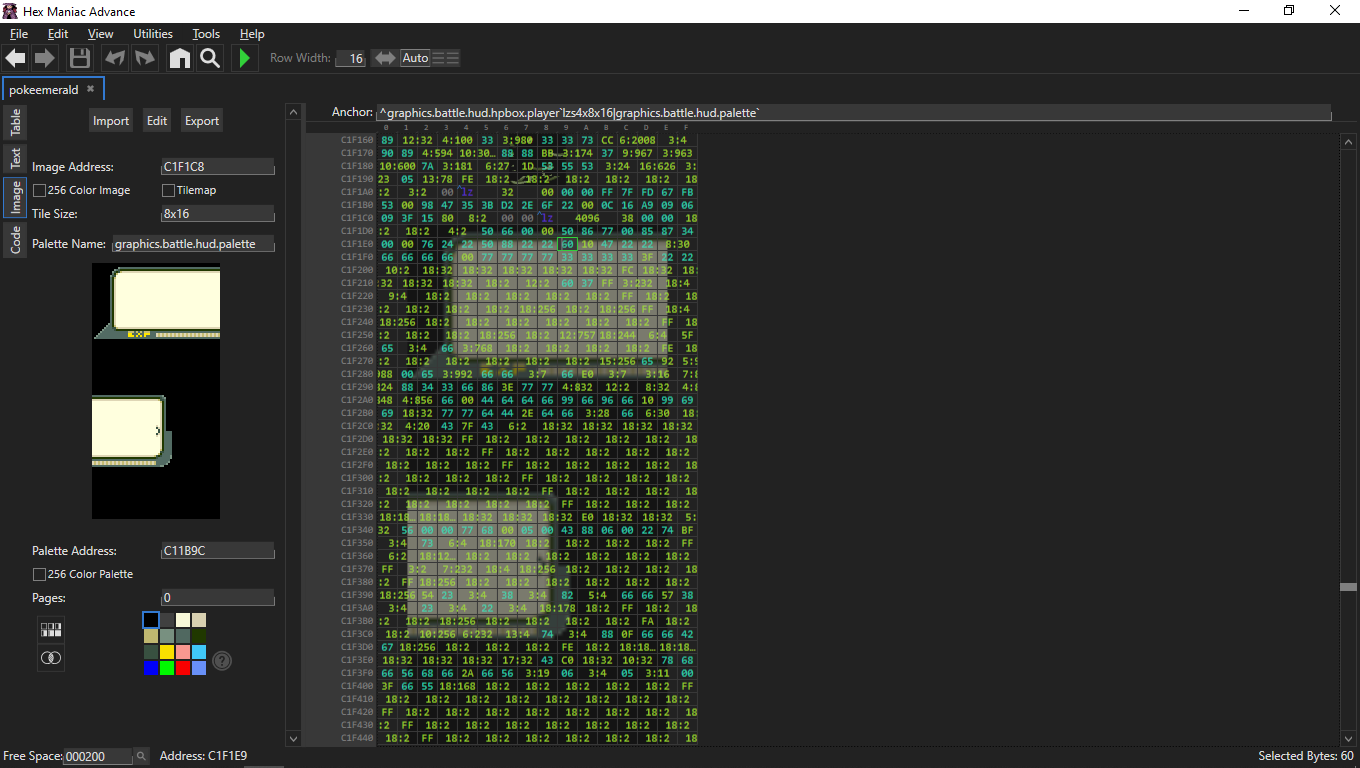This screenshot has width=1360, height=768.
Task: Click the palette grid arrangement icon
Action: pyautogui.click(x=51, y=629)
